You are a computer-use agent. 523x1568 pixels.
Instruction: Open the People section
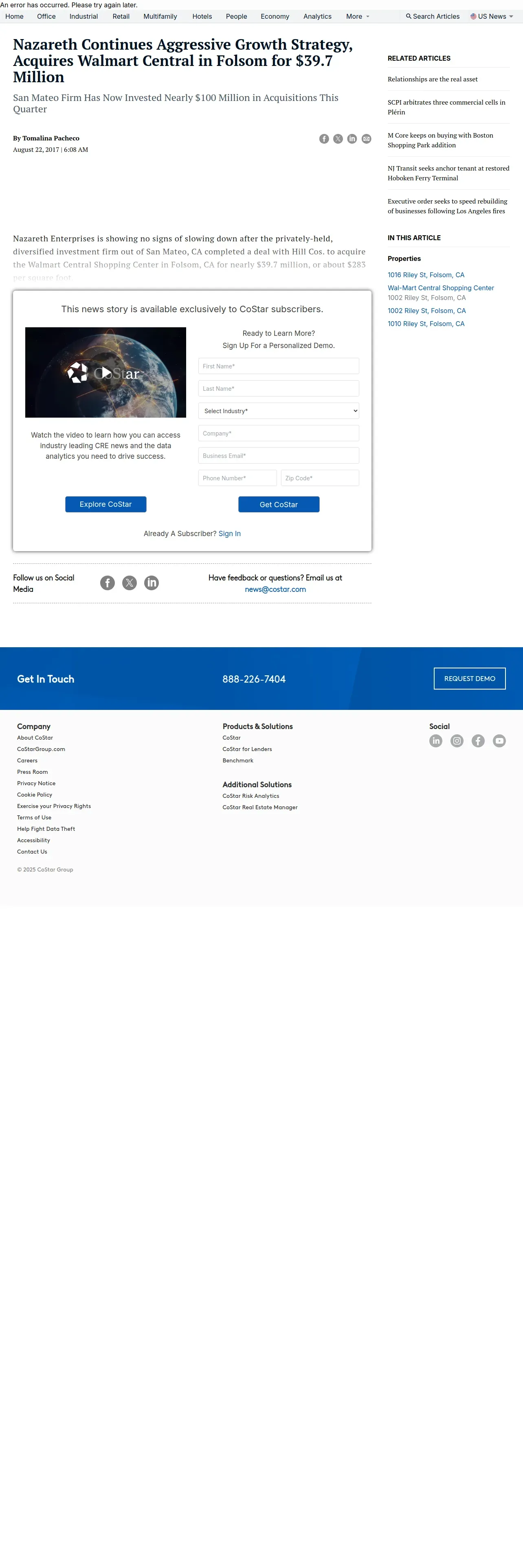pyautogui.click(x=236, y=16)
